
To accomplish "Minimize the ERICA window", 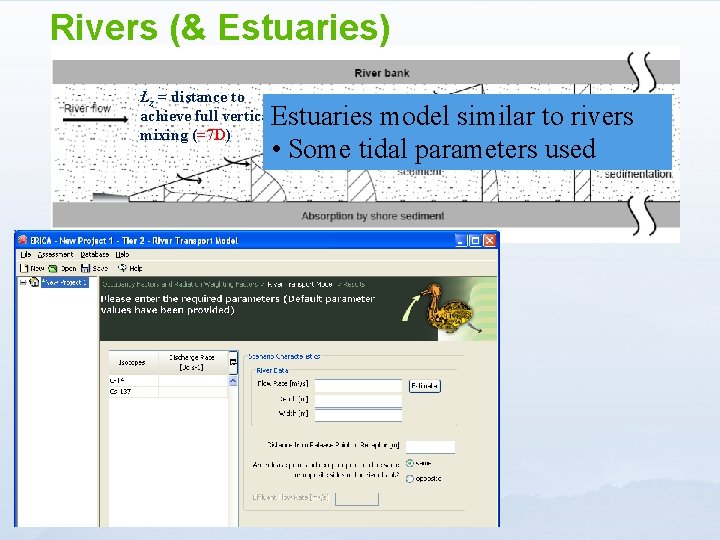I will coord(461,240).
